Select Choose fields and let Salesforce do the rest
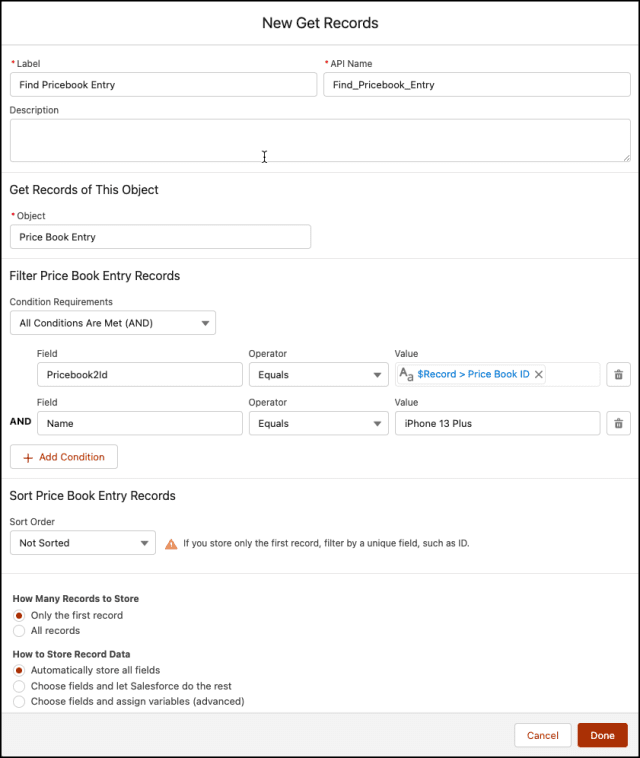The height and width of the screenshot is (758, 640). point(19,686)
